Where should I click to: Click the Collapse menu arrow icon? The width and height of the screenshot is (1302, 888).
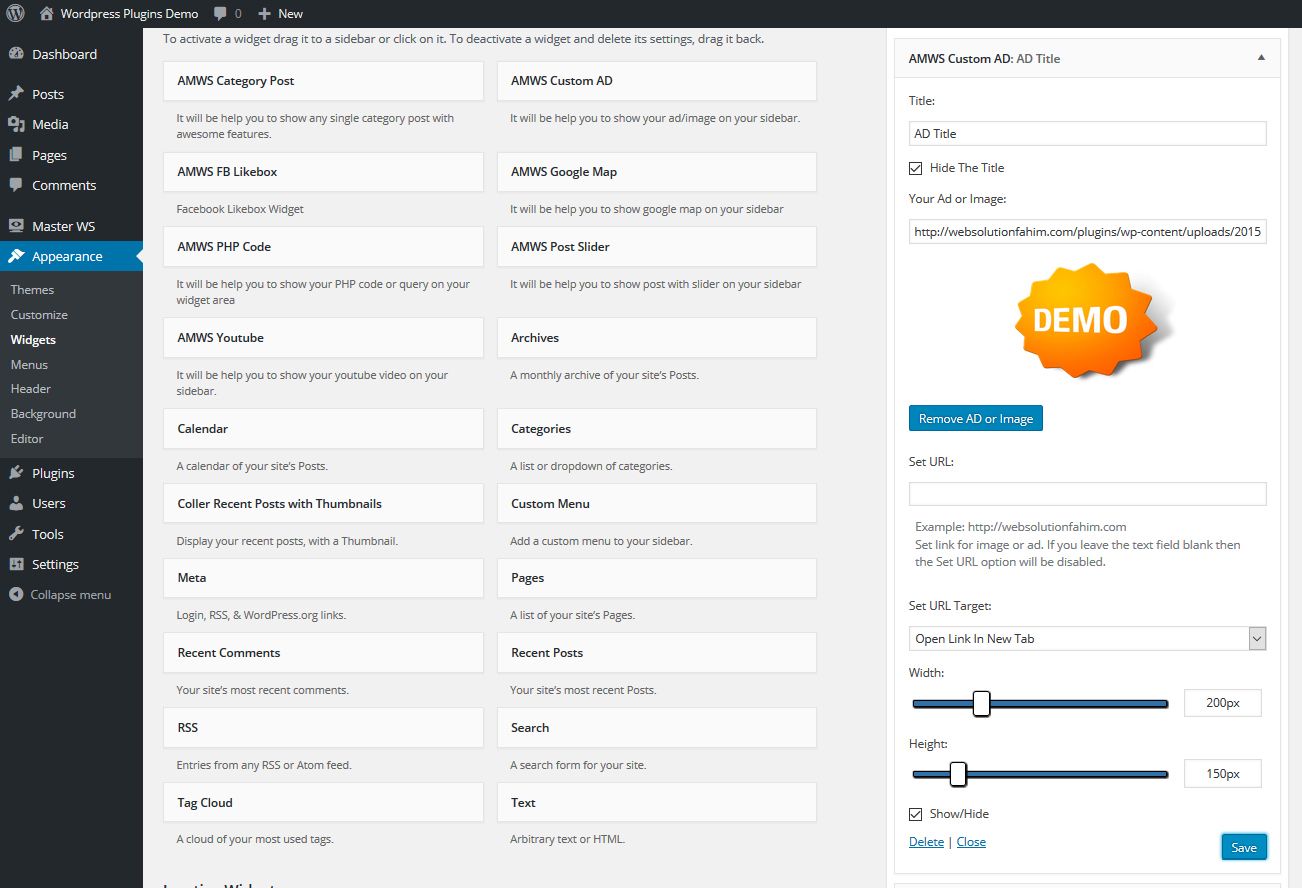click(x=16, y=594)
